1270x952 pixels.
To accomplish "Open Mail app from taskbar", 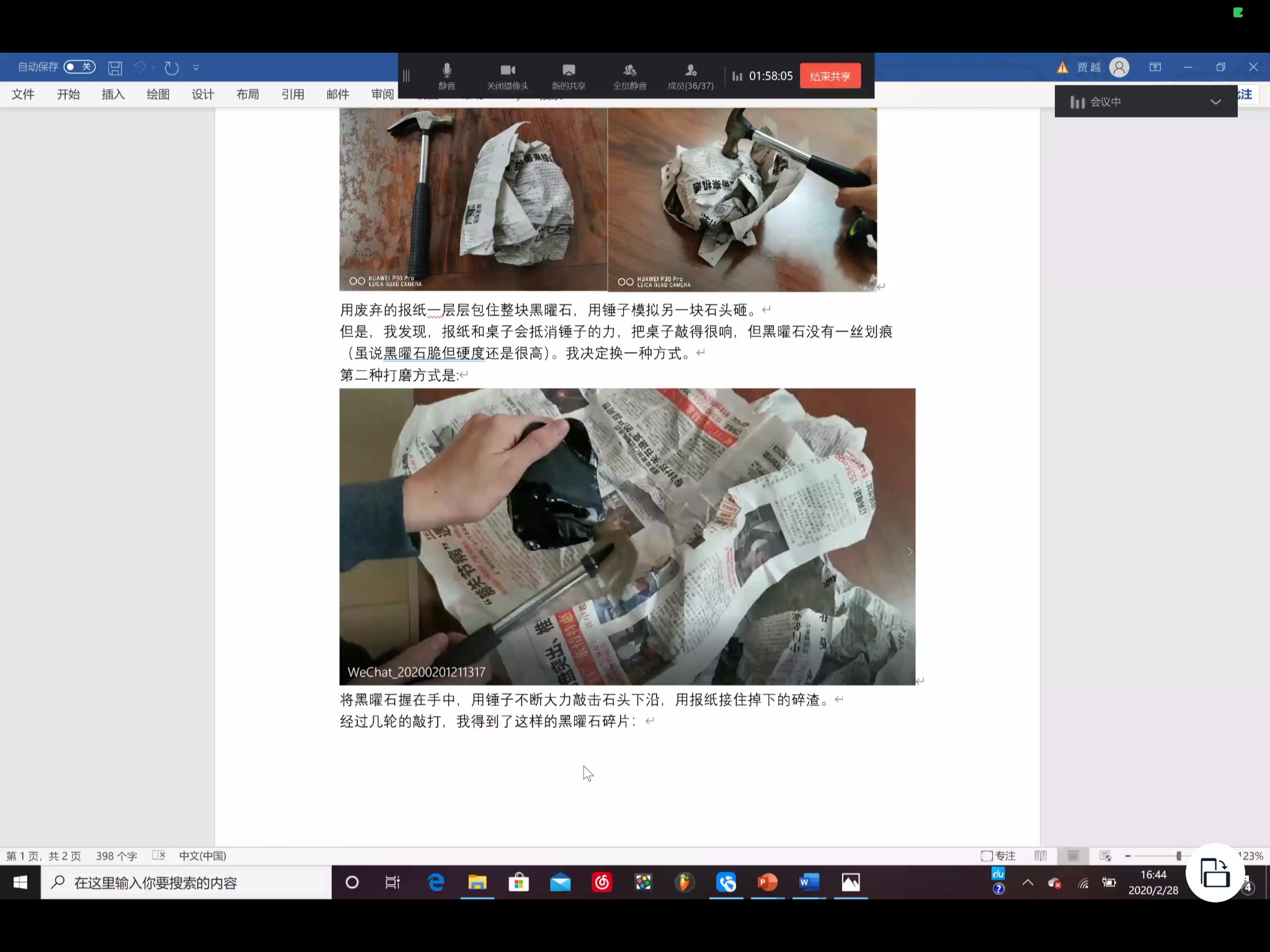I will click(x=560, y=883).
